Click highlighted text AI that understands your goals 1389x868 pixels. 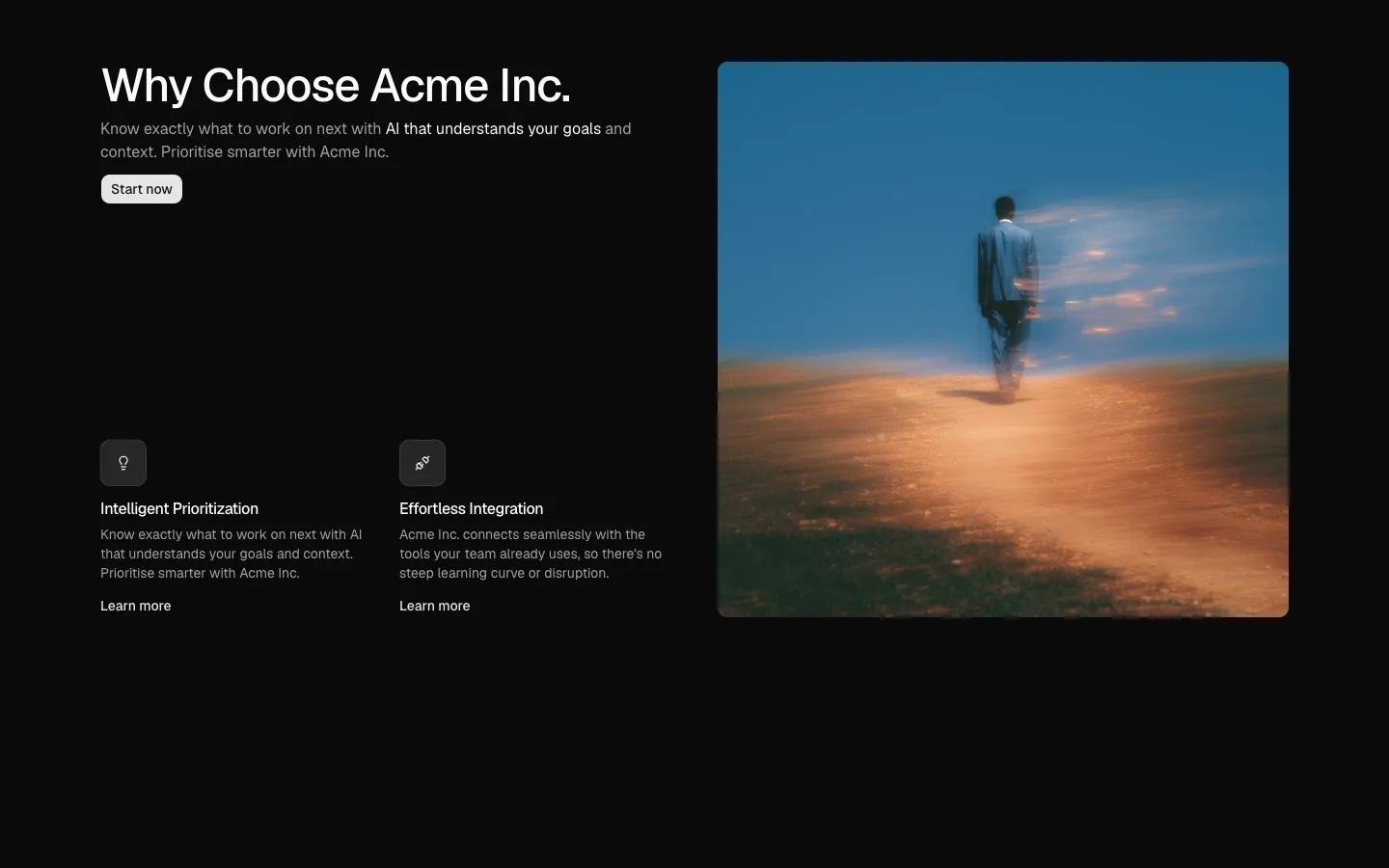point(493,128)
